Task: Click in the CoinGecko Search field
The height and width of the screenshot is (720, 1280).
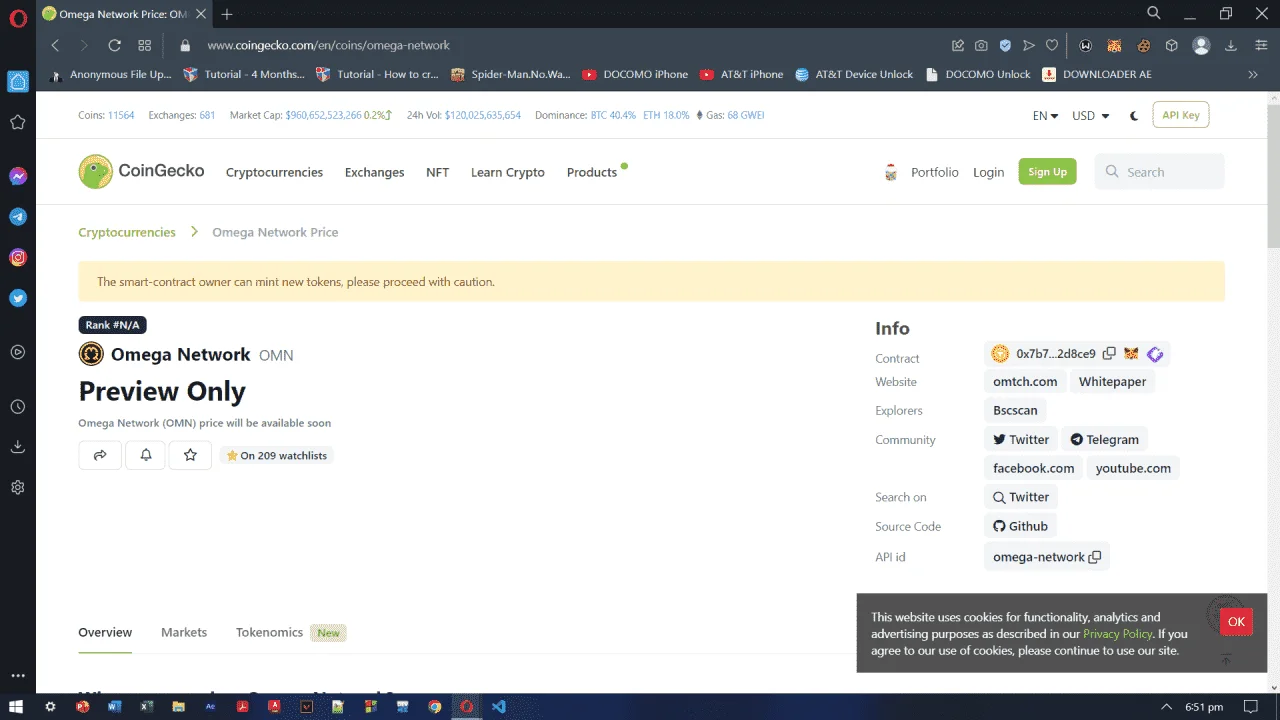Action: (1159, 172)
